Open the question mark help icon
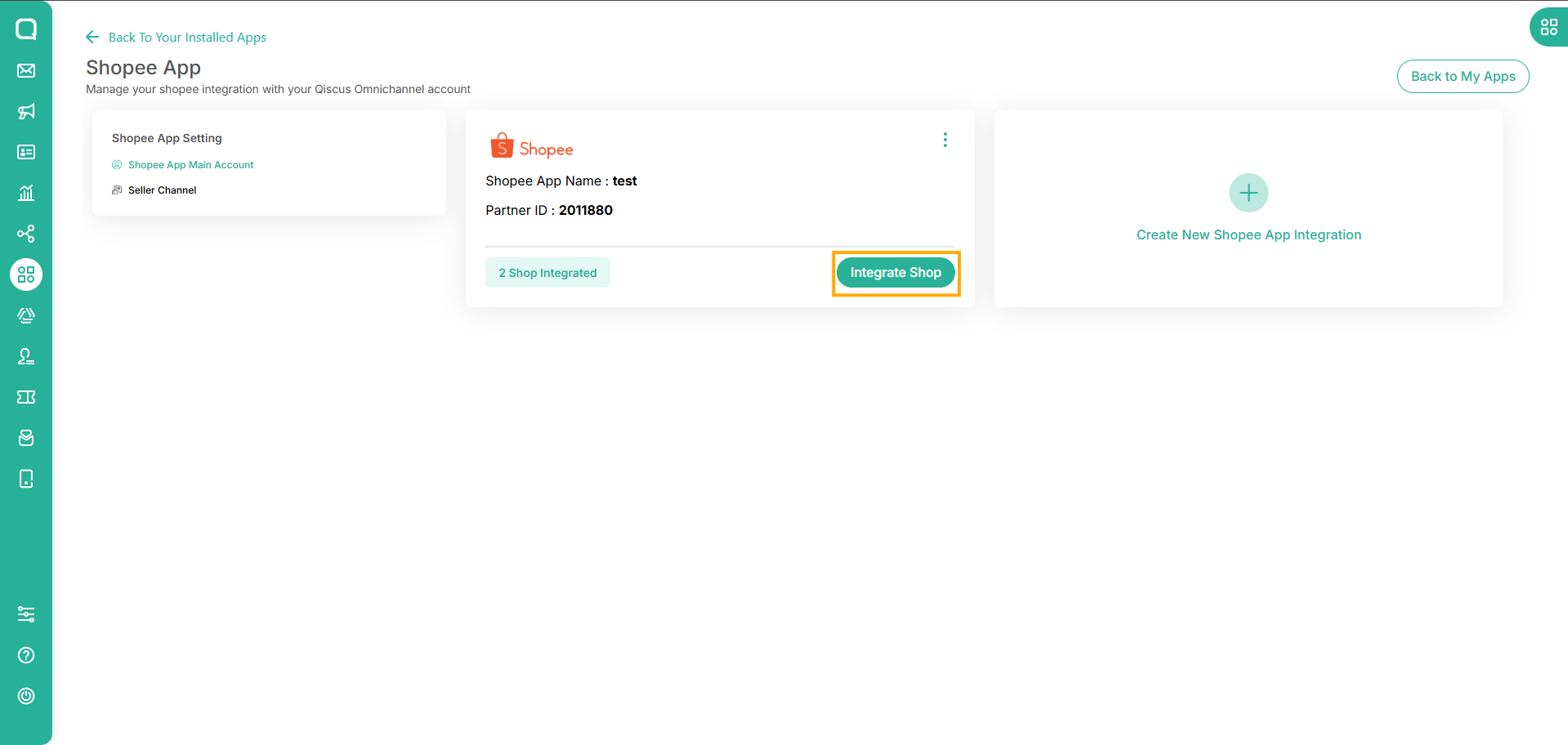 (26, 655)
